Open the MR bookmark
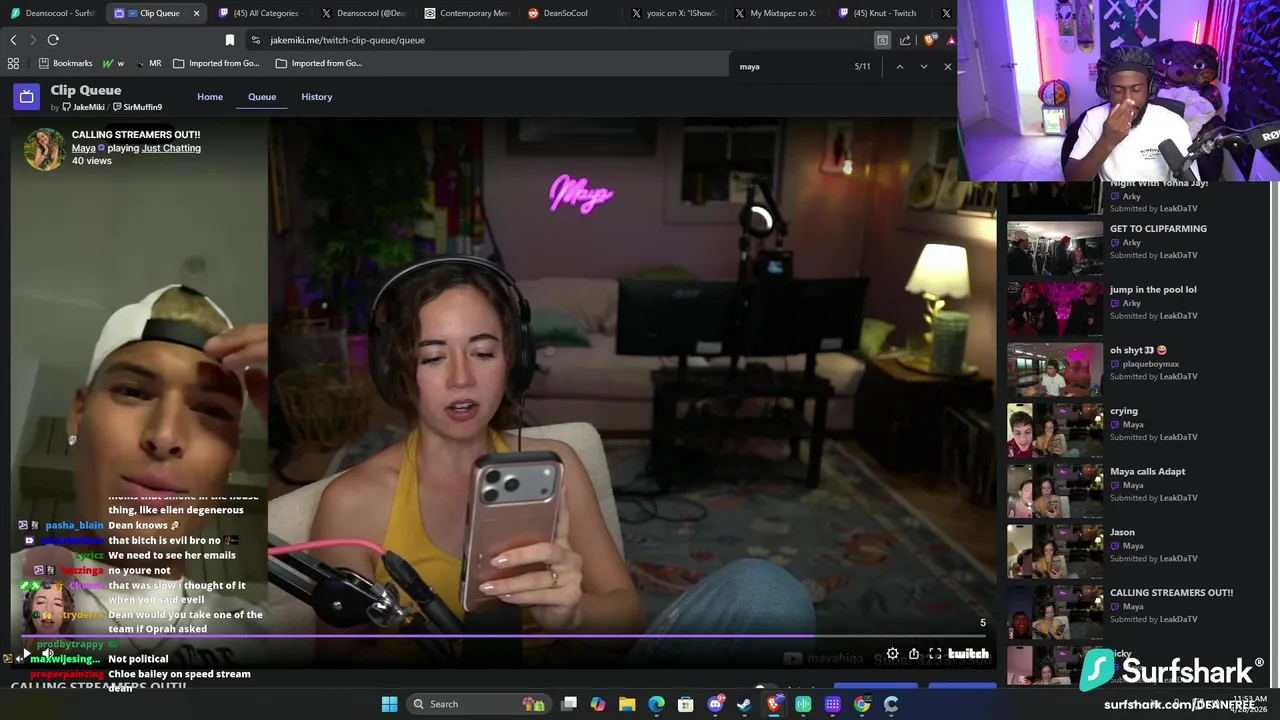Screen dimensions: 1280x720 point(148,63)
